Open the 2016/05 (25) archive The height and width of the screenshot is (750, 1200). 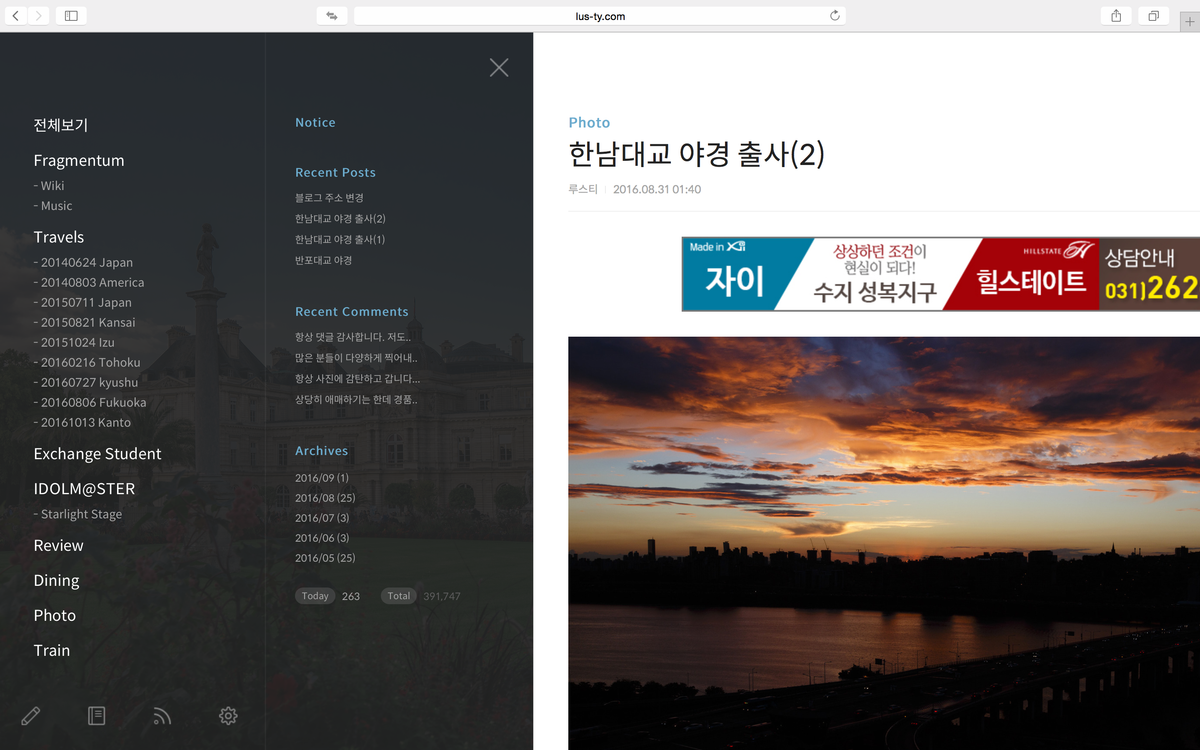pos(325,558)
